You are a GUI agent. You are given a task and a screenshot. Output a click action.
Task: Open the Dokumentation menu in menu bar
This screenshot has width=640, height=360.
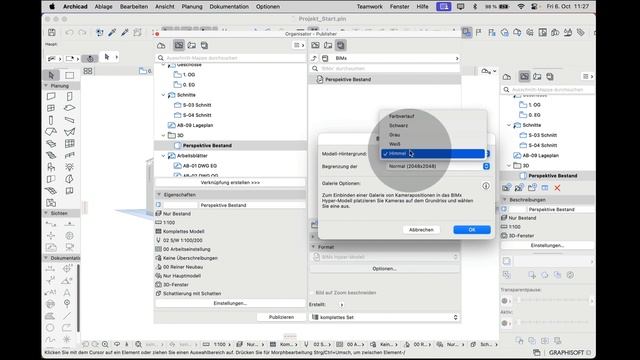(229, 7)
